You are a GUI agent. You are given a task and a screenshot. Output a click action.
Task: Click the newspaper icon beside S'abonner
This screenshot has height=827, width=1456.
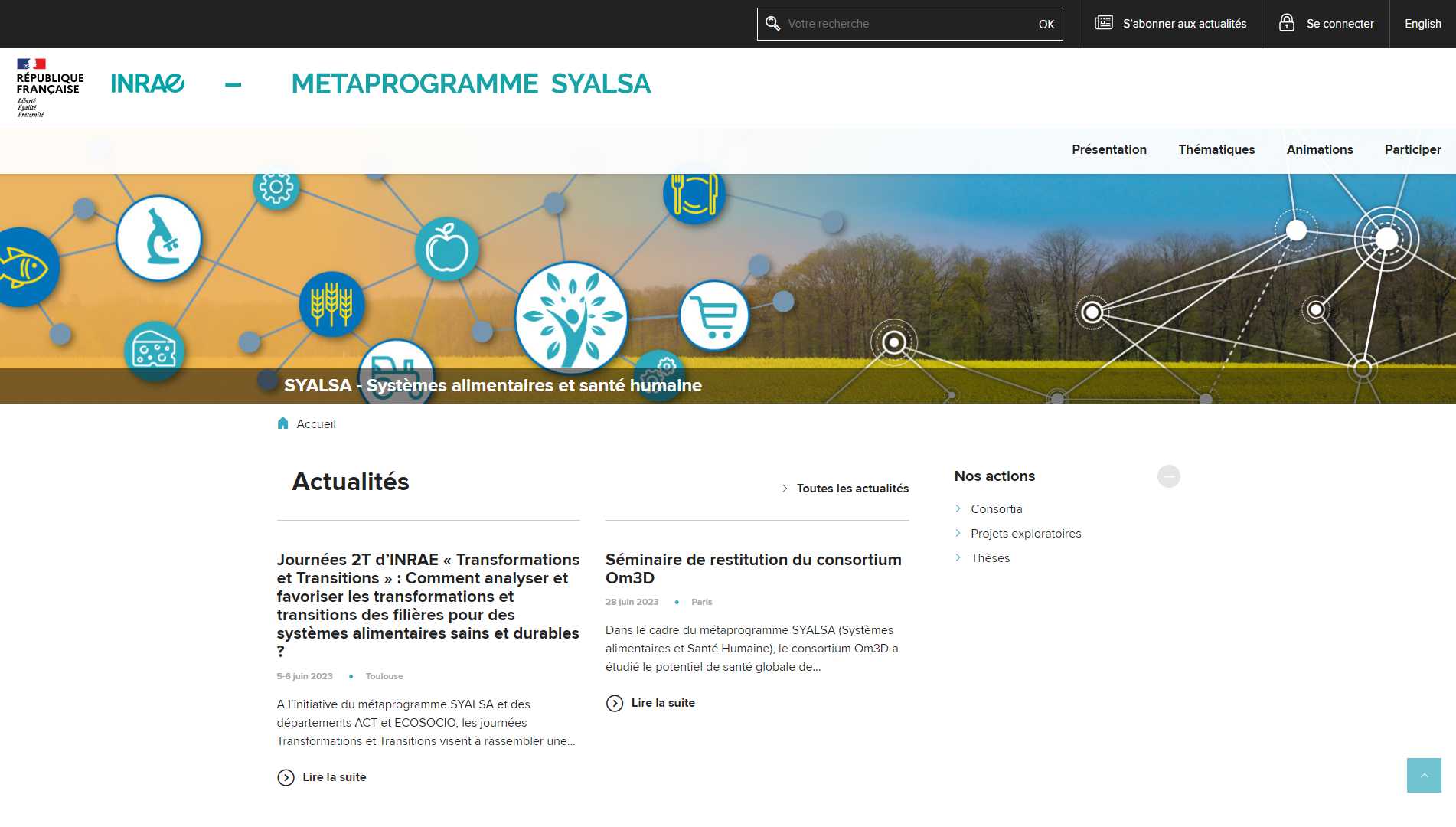point(1103,23)
